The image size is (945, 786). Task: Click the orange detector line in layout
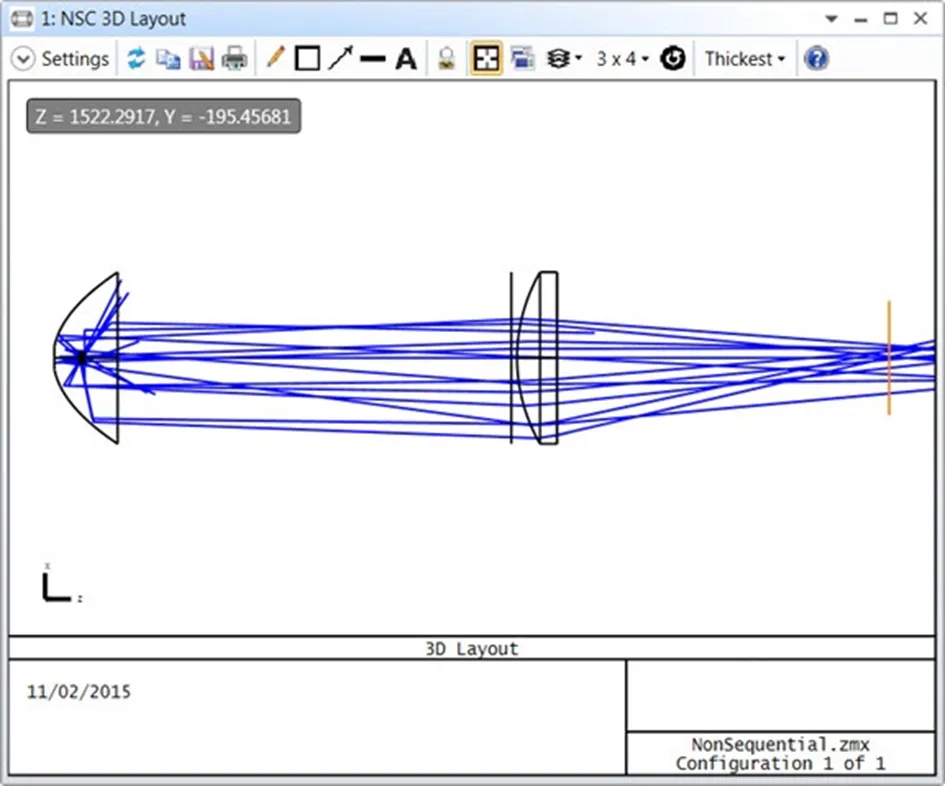click(x=889, y=358)
